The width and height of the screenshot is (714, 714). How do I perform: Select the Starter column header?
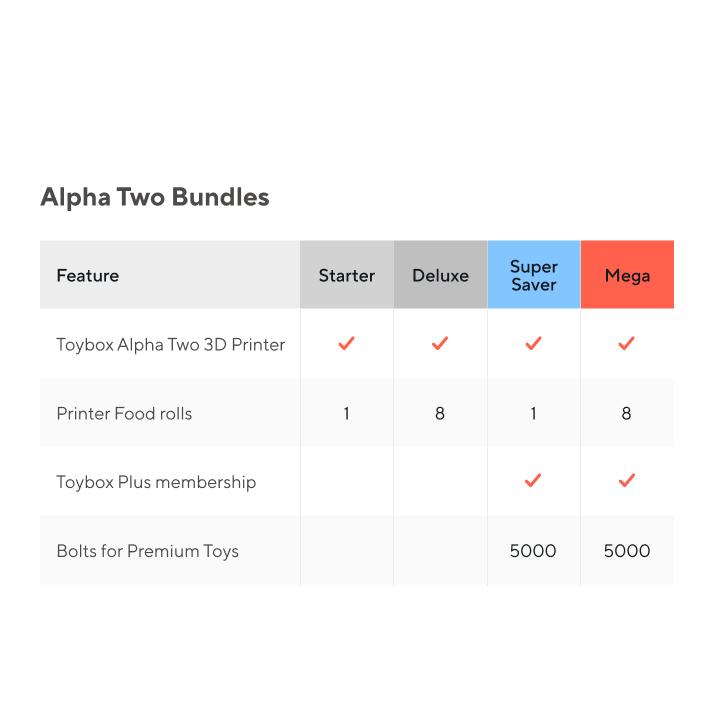[x=347, y=275]
